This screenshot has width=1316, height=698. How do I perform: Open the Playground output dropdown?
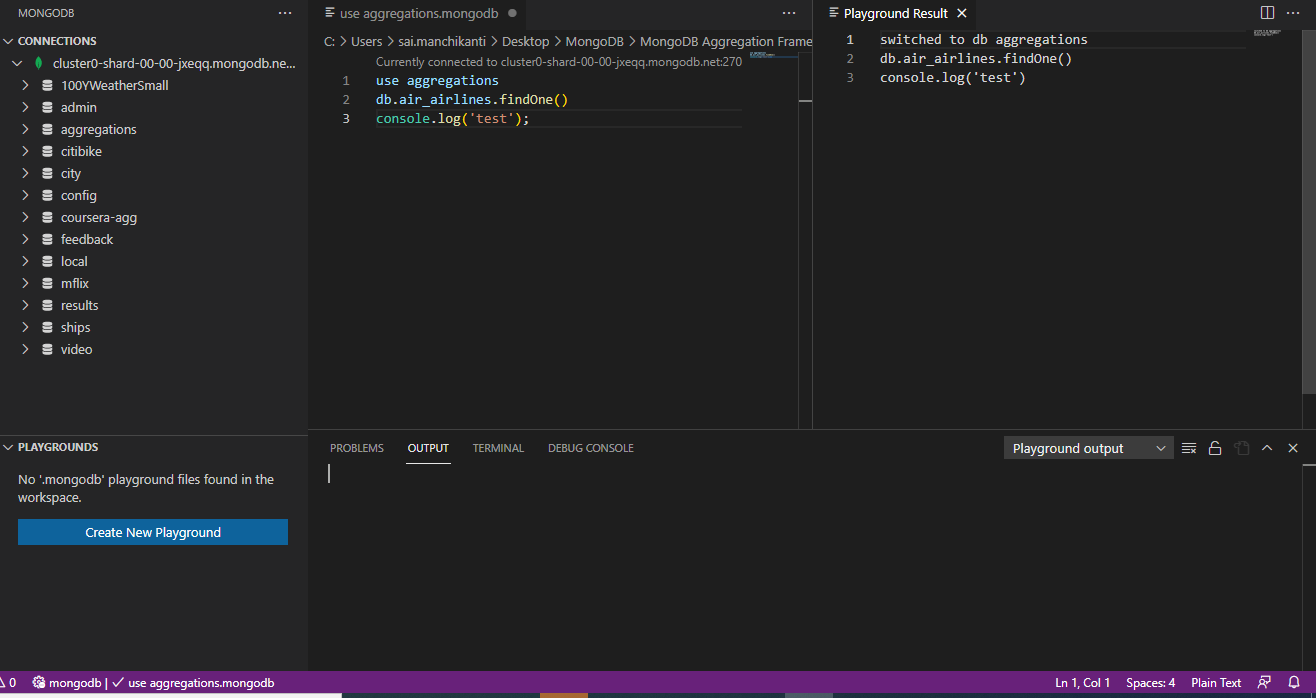point(1088,447)
